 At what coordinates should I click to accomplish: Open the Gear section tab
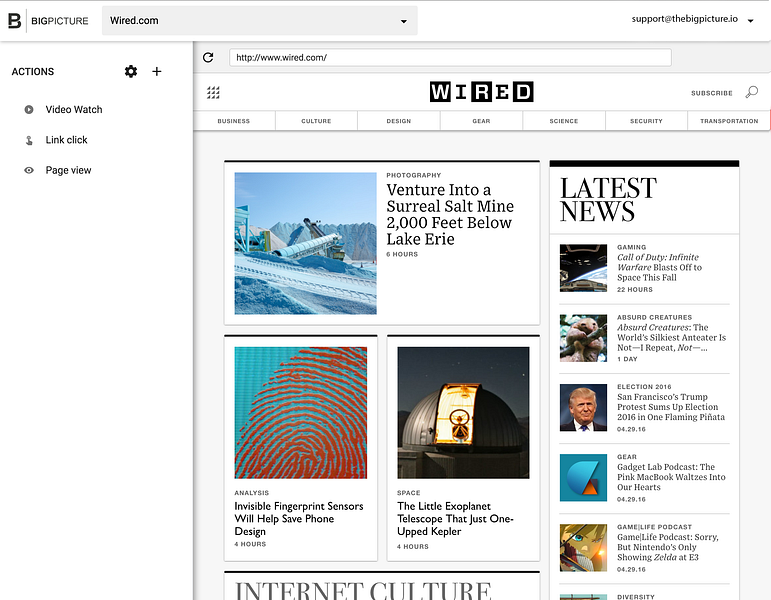[x=481, y=121]
